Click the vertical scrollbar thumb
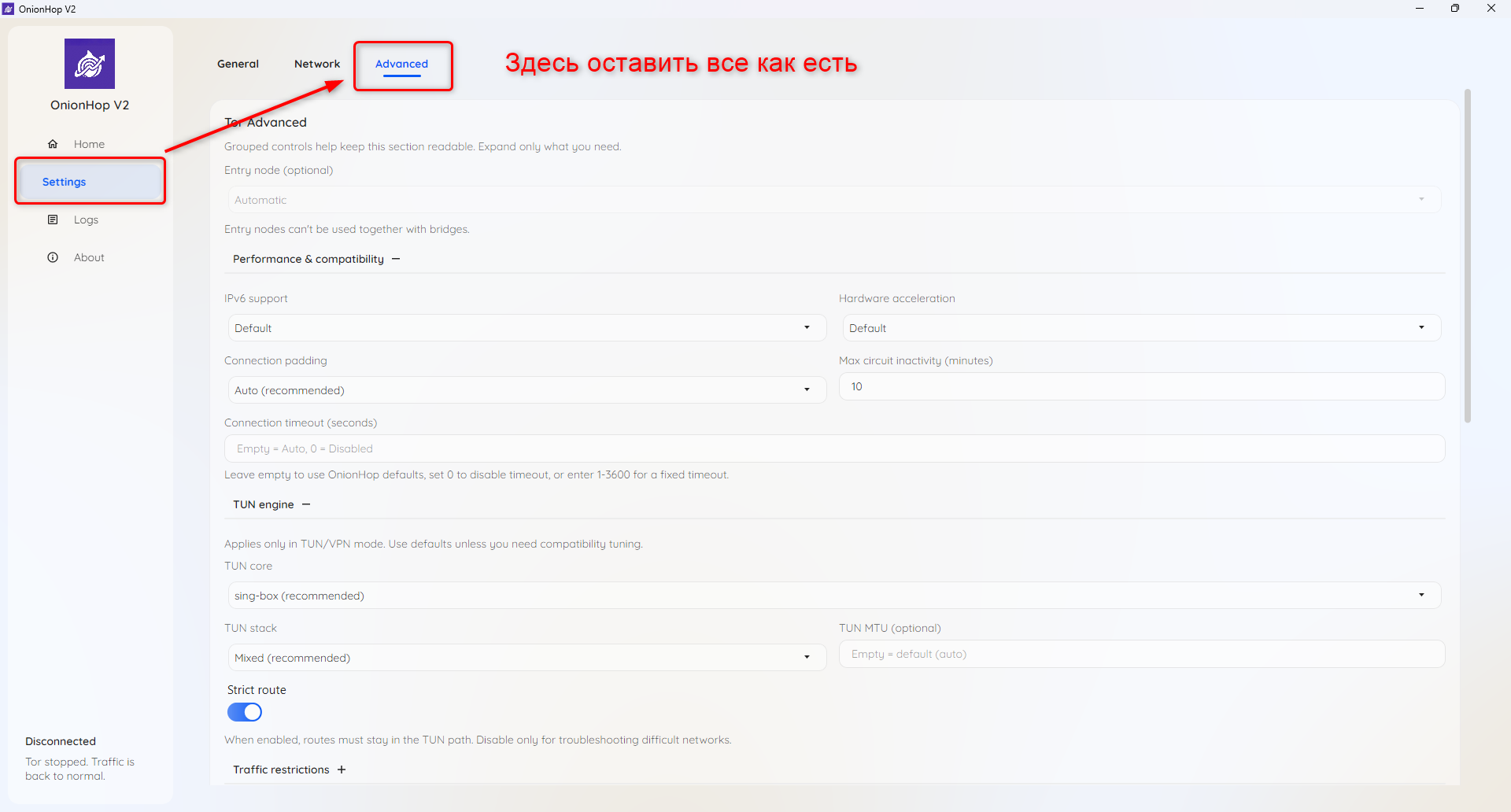 tap(1467, 256)
